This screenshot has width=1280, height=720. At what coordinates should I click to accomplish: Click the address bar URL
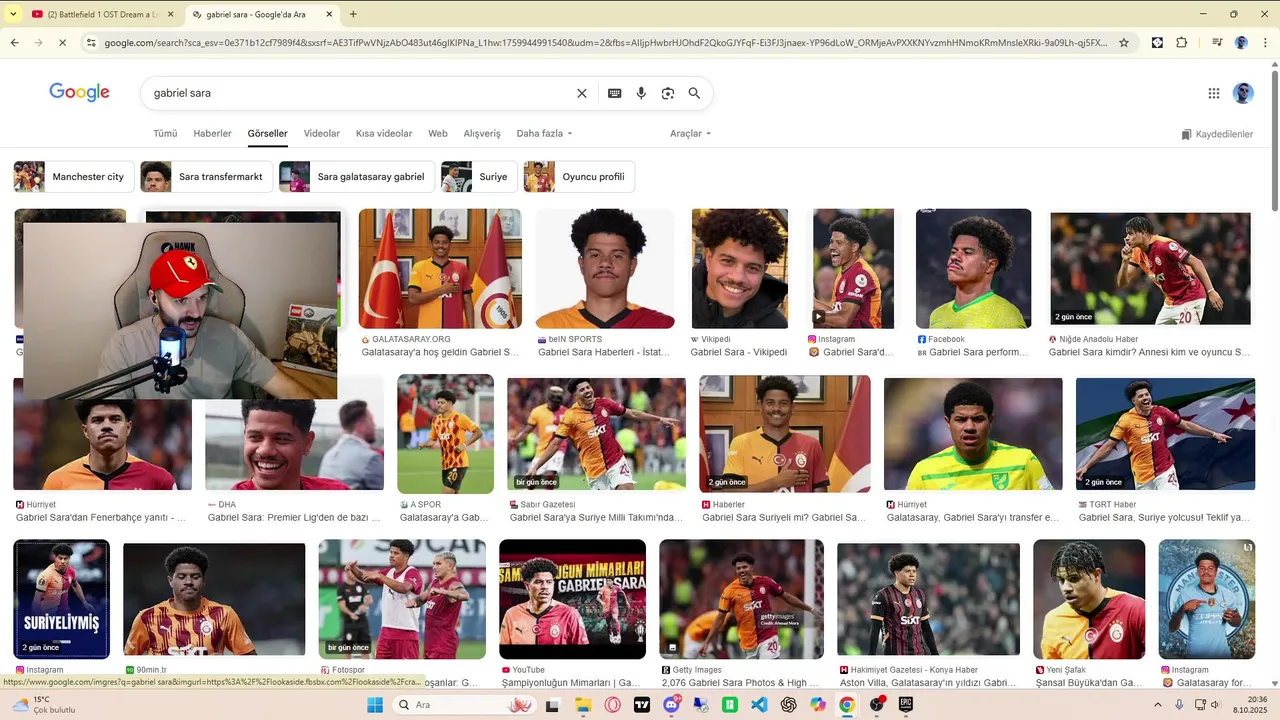[605, 43]
